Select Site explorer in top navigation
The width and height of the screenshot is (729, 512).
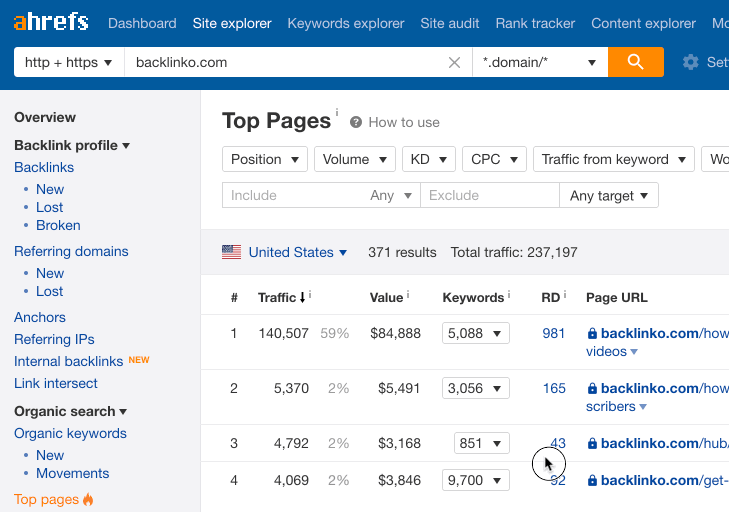point(232,23)
